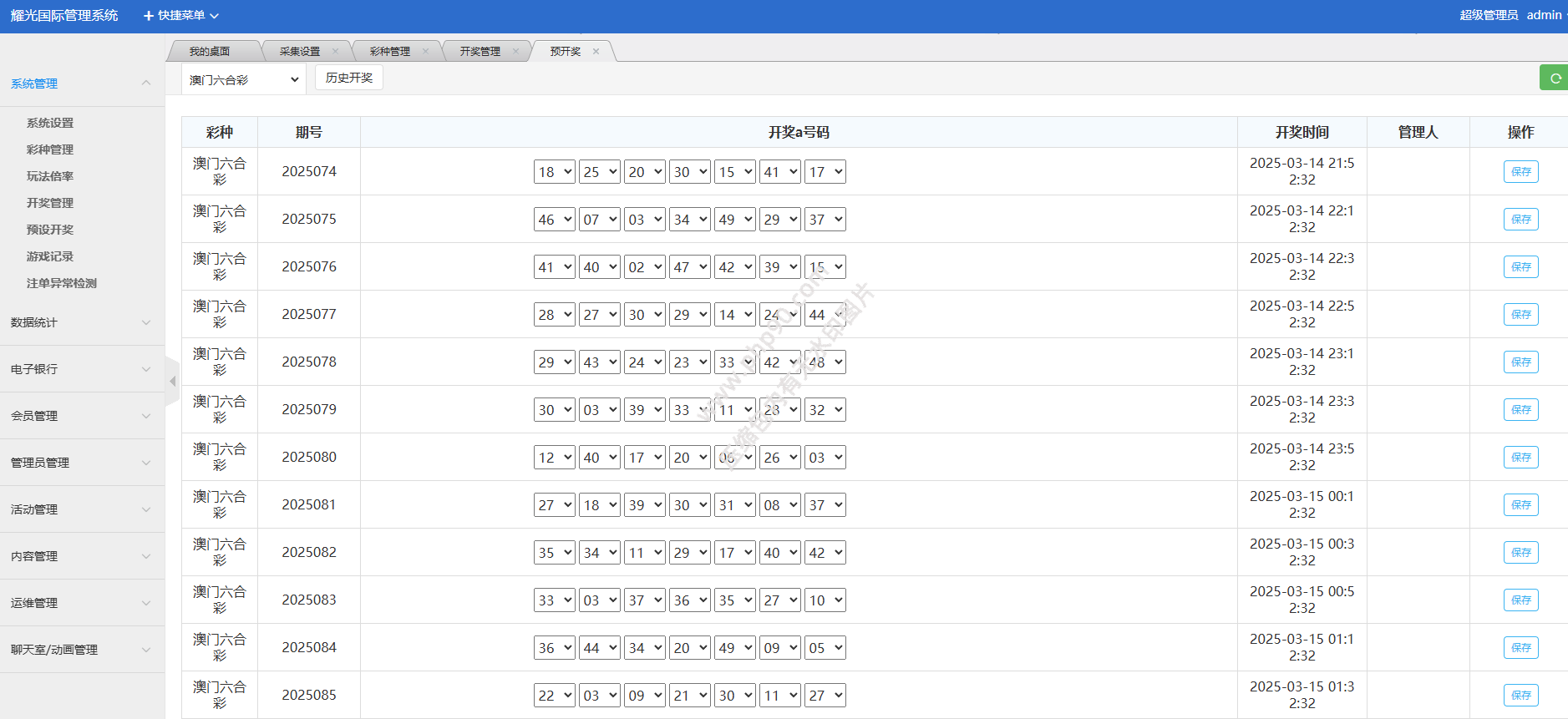Screen dimensions: 1568x719
Task: Open 预设开奖 in the sidebar
Action: [x=50, y=230]
